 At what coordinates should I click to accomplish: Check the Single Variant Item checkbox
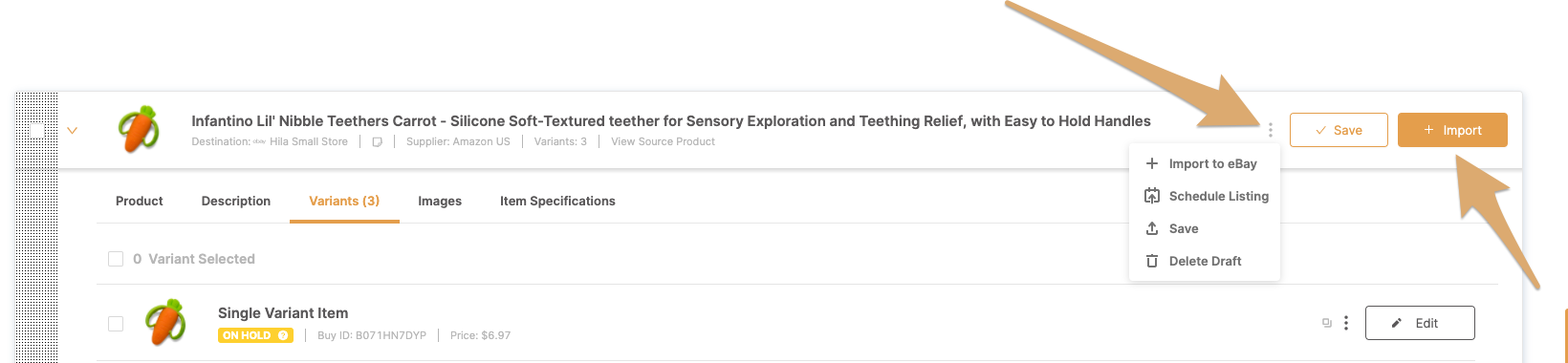[x=116, y=324]
